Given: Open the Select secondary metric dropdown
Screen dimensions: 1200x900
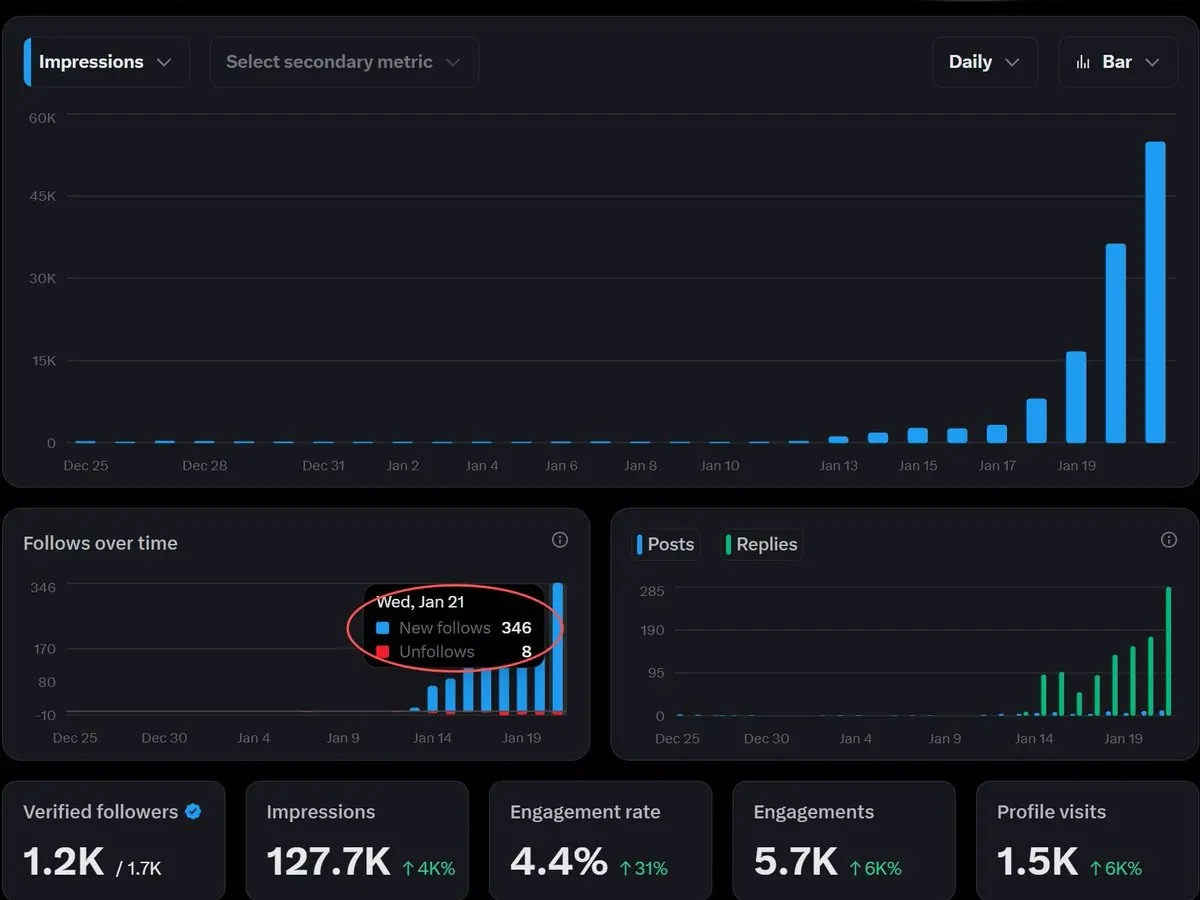Looking at the screenshot, I should [x=344, y=62].
